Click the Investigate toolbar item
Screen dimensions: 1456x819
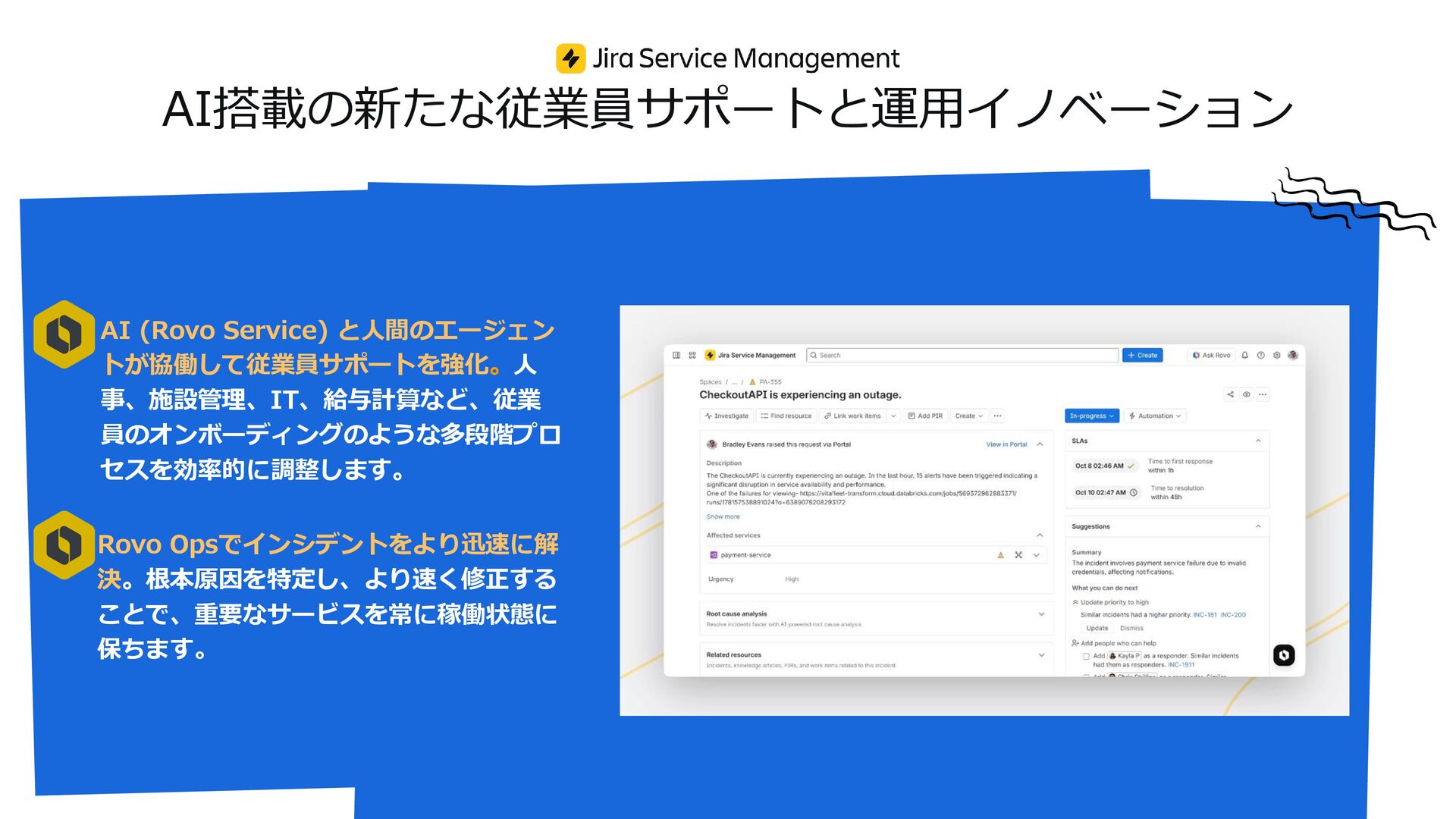point(726,416)
